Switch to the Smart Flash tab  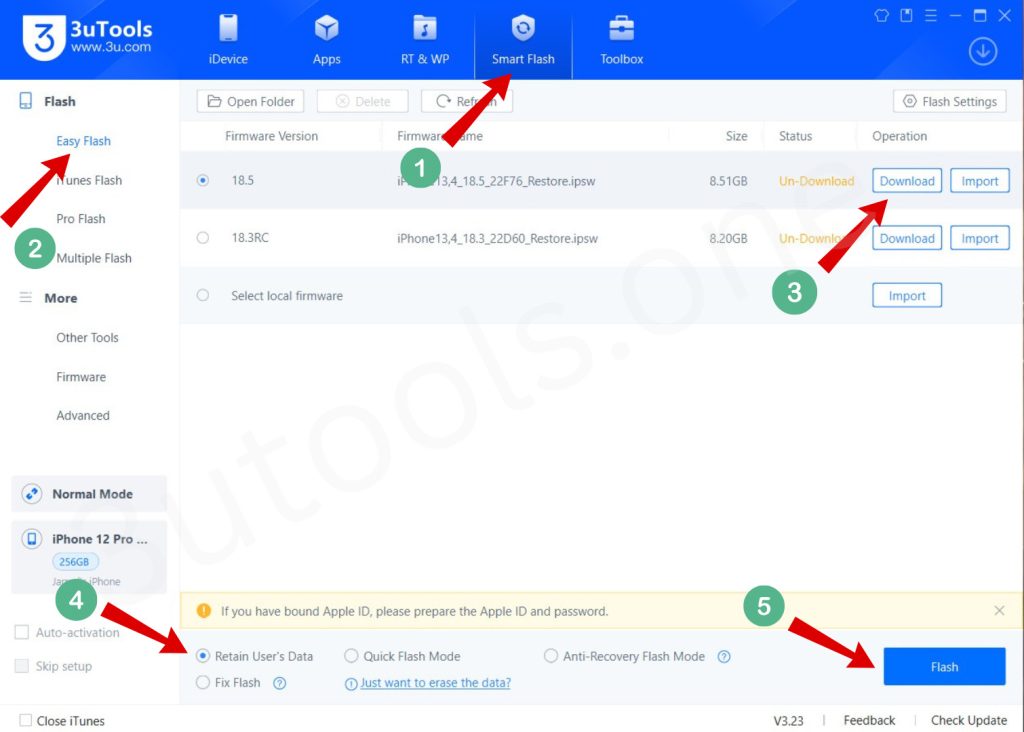523,40
